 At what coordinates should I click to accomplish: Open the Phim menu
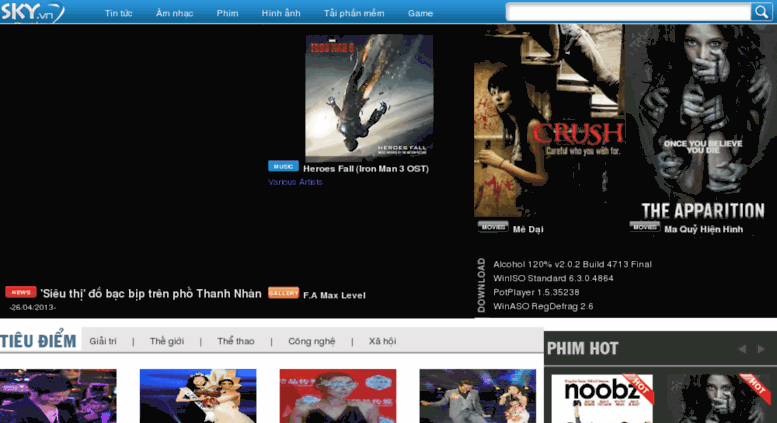click(x=227, y=13)
